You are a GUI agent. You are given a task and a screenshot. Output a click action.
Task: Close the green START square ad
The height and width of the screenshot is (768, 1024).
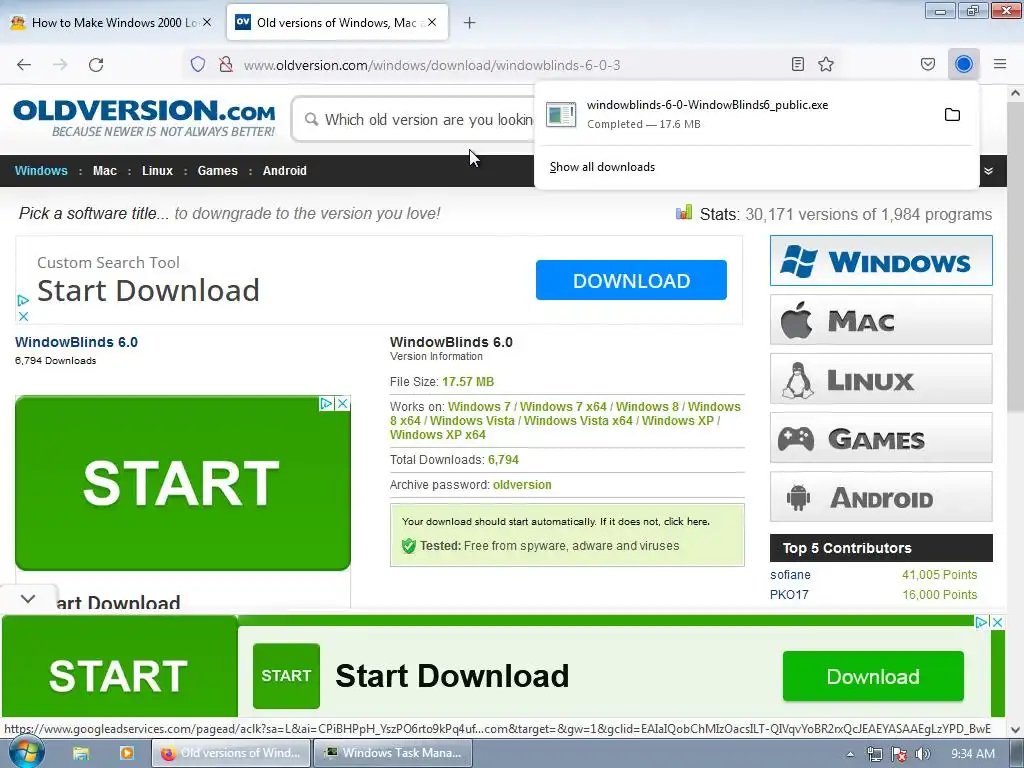[342, 404]
